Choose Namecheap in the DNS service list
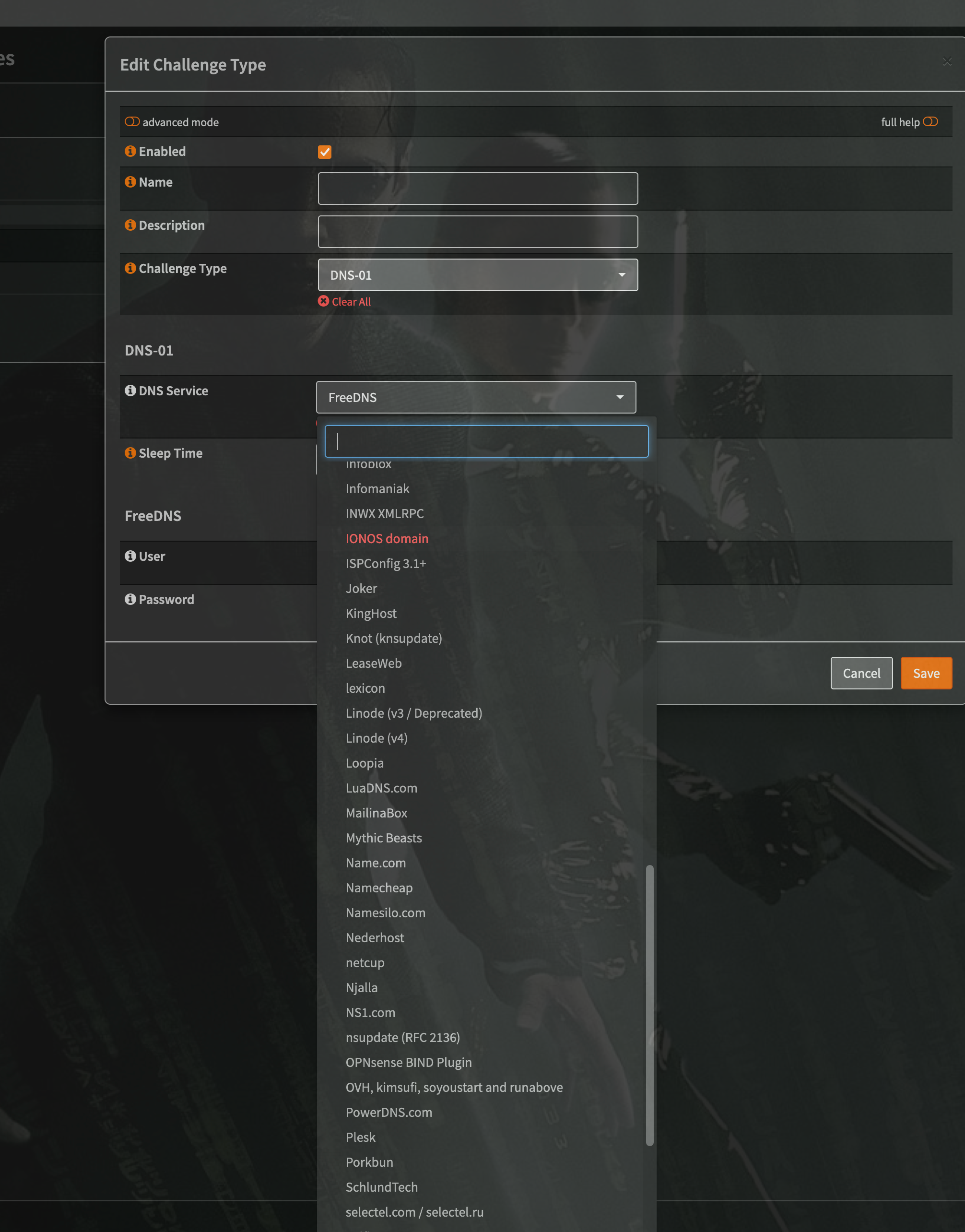The image size is (965, 1232). tap(379, 888)
